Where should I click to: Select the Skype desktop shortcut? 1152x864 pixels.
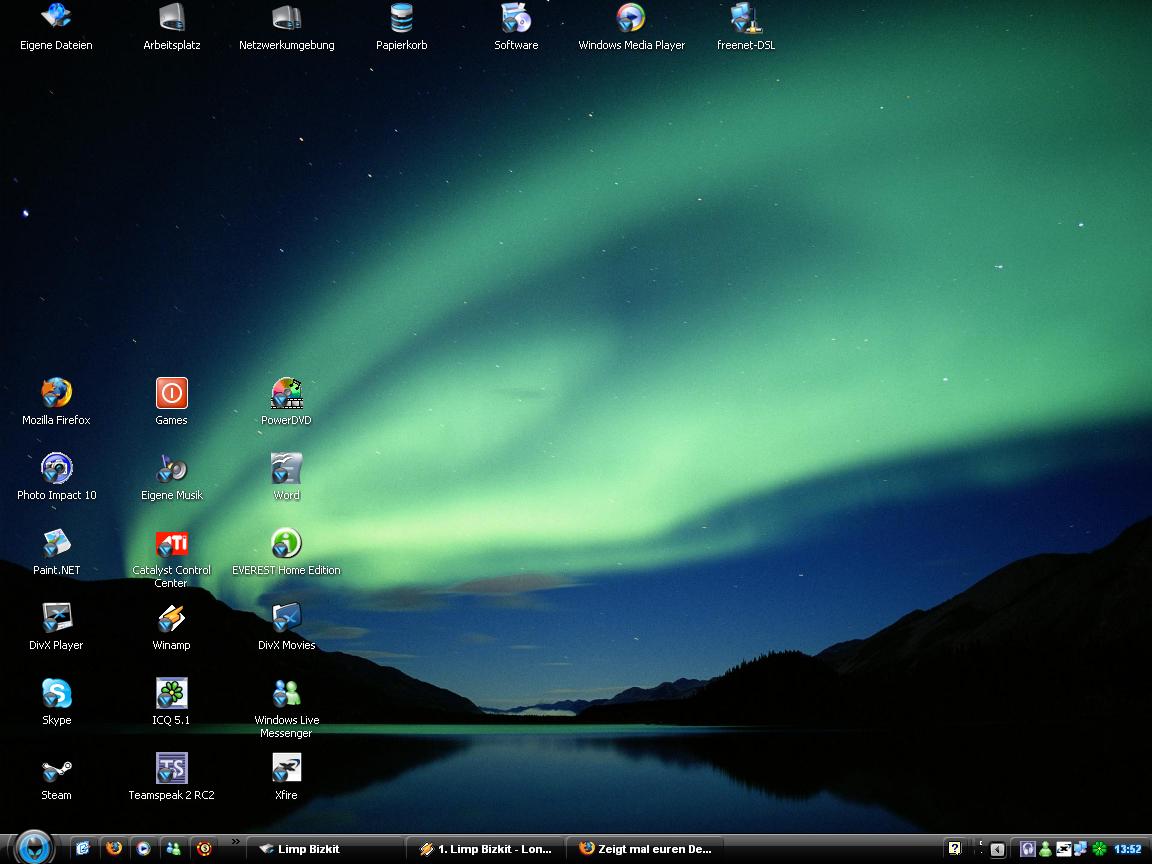56,702
